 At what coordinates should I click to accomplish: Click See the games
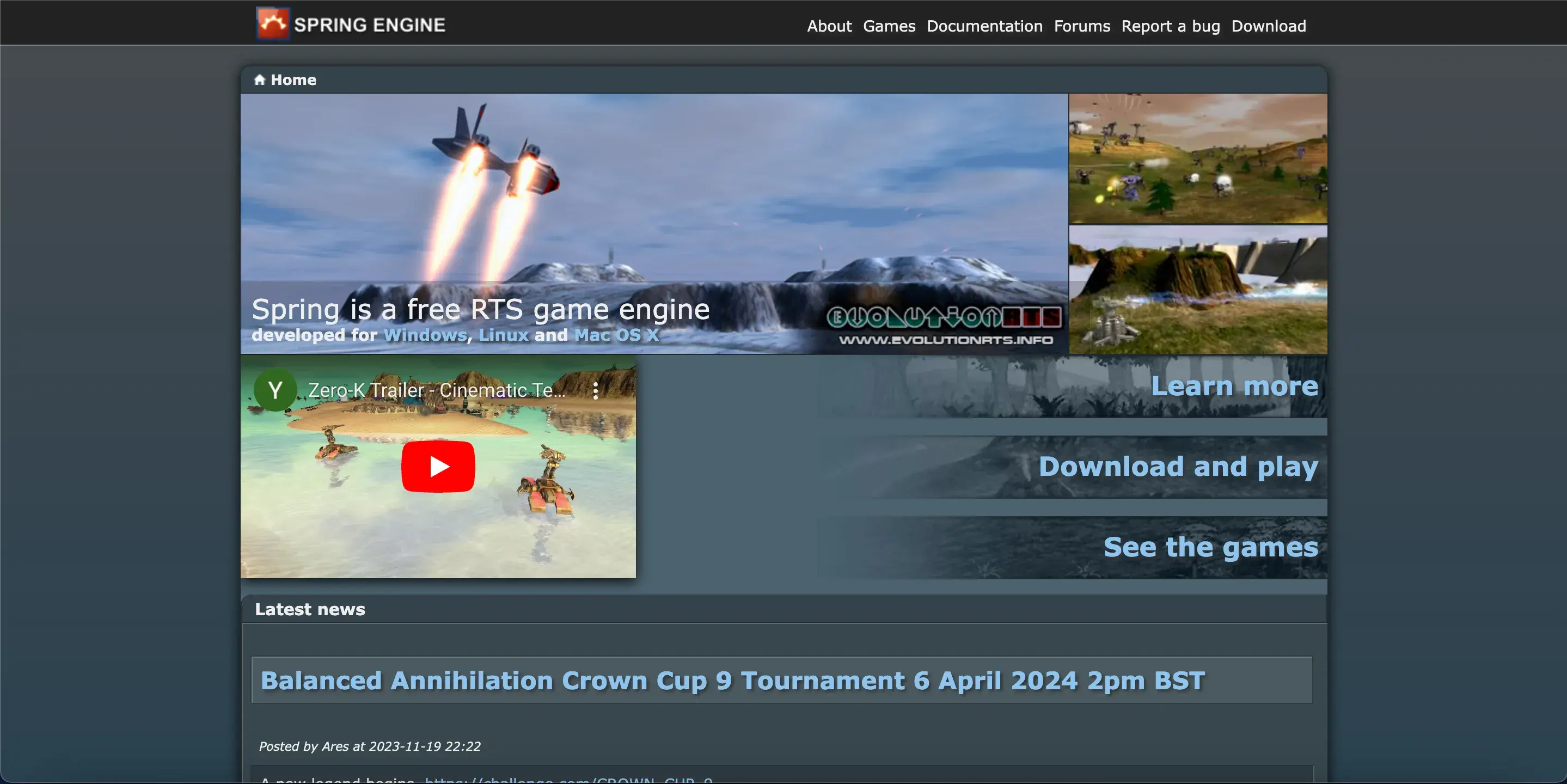(1211, 547)
